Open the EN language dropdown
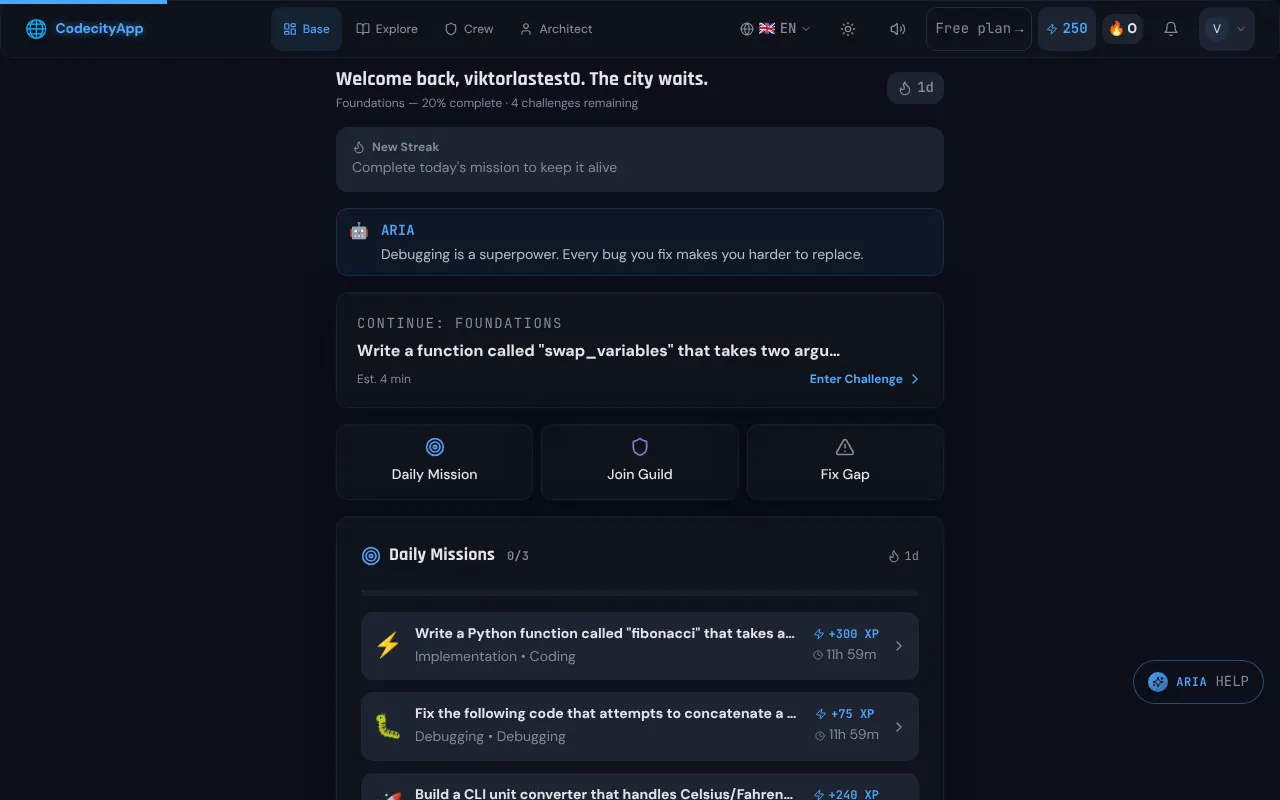The image size is (1280, 800). [x=775, y=29]
